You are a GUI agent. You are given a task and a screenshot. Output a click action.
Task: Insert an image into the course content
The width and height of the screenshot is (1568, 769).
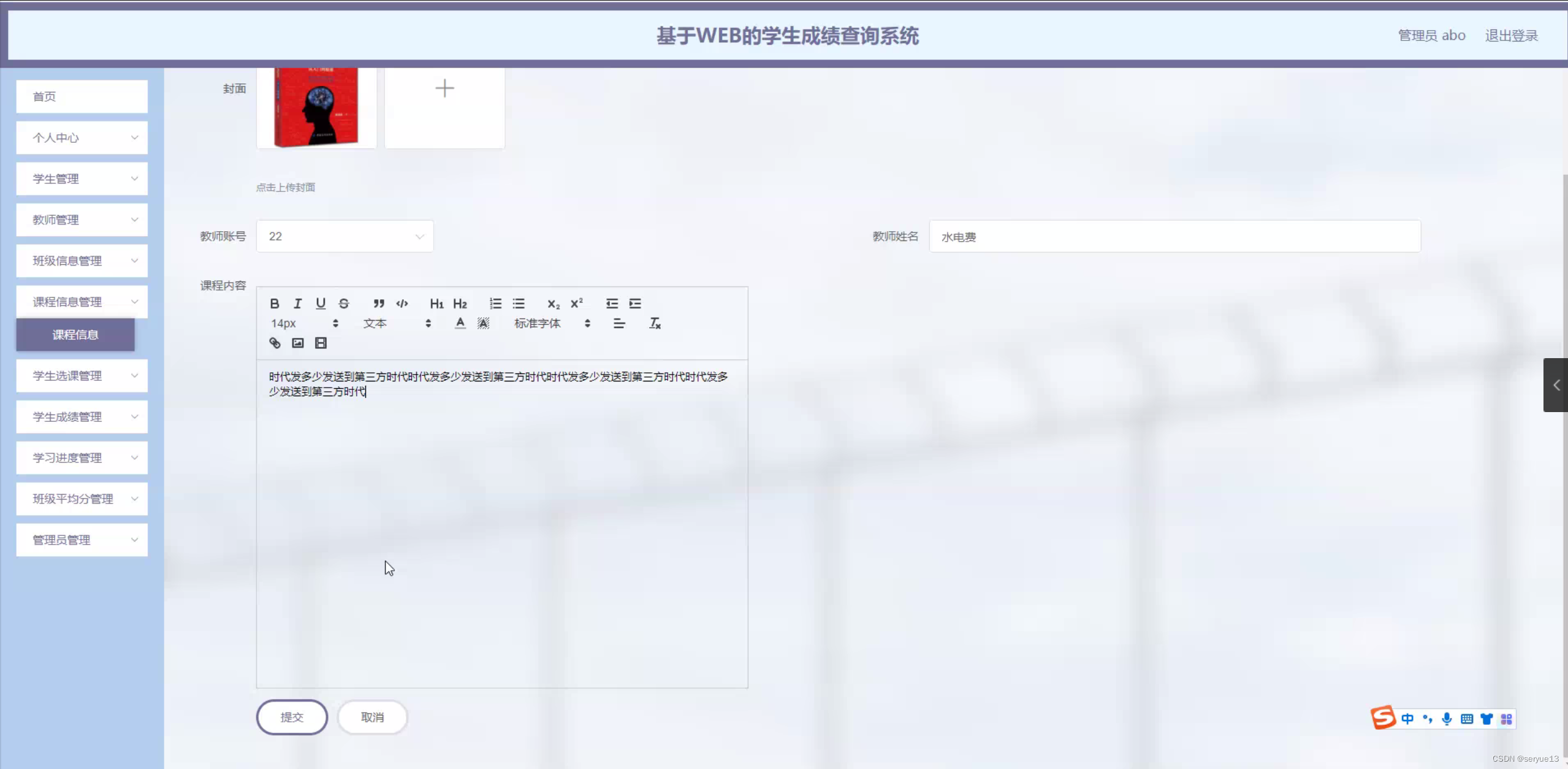(298, 343)
